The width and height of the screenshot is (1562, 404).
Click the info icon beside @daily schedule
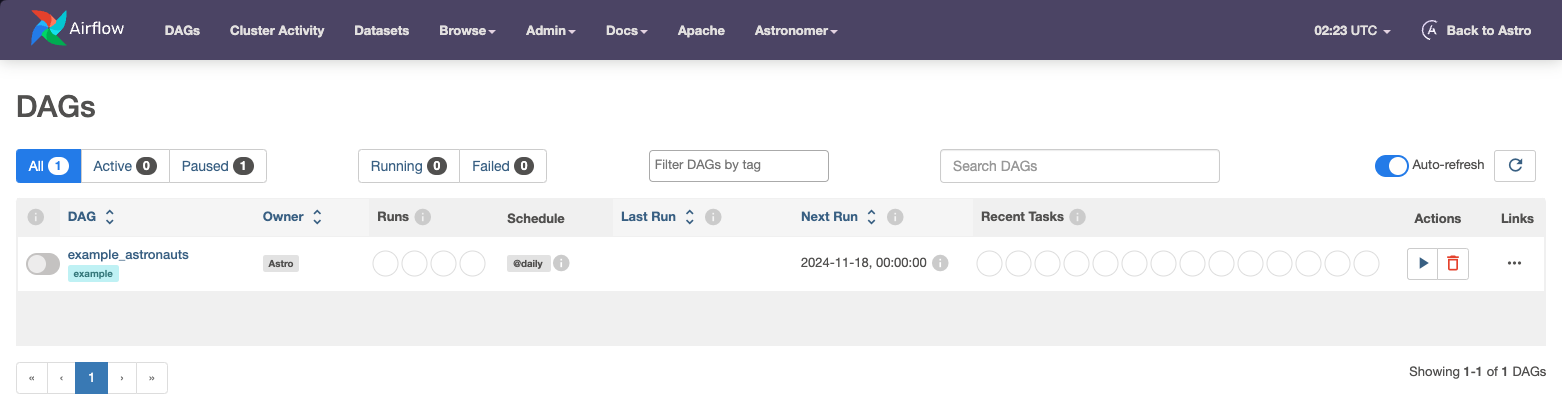(562, 264)
